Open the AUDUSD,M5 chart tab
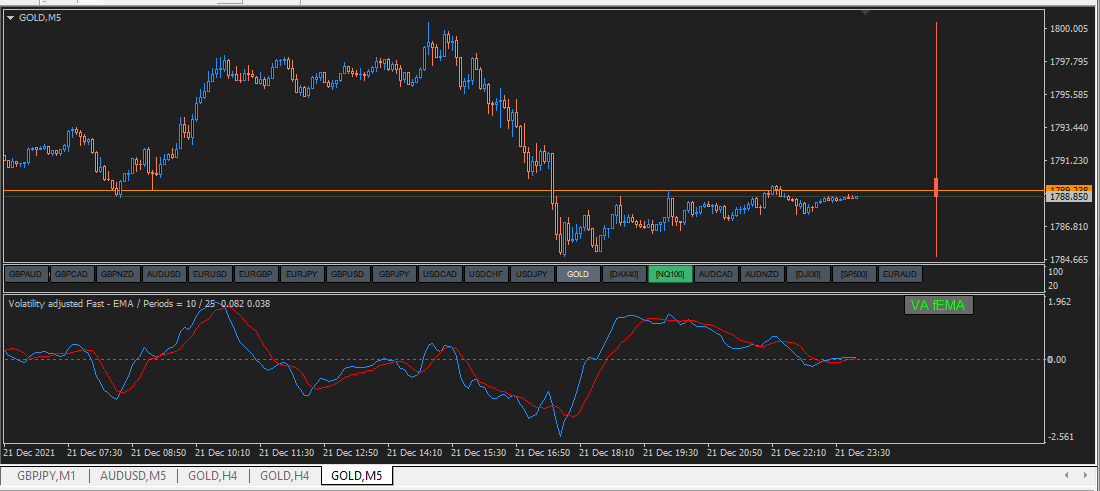This screenshot has width=1100, height=491. point(133,476)
